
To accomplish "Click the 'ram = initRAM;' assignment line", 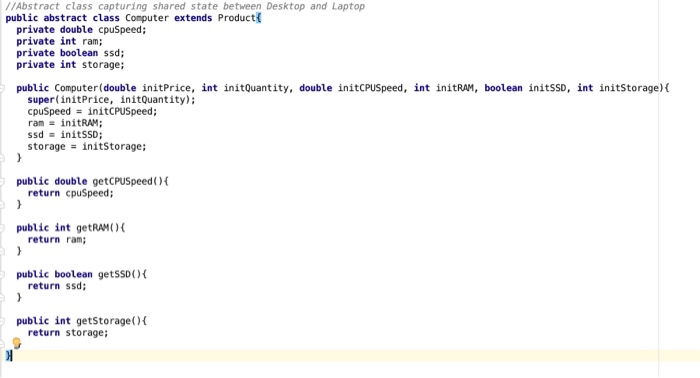I will [65, 123].
